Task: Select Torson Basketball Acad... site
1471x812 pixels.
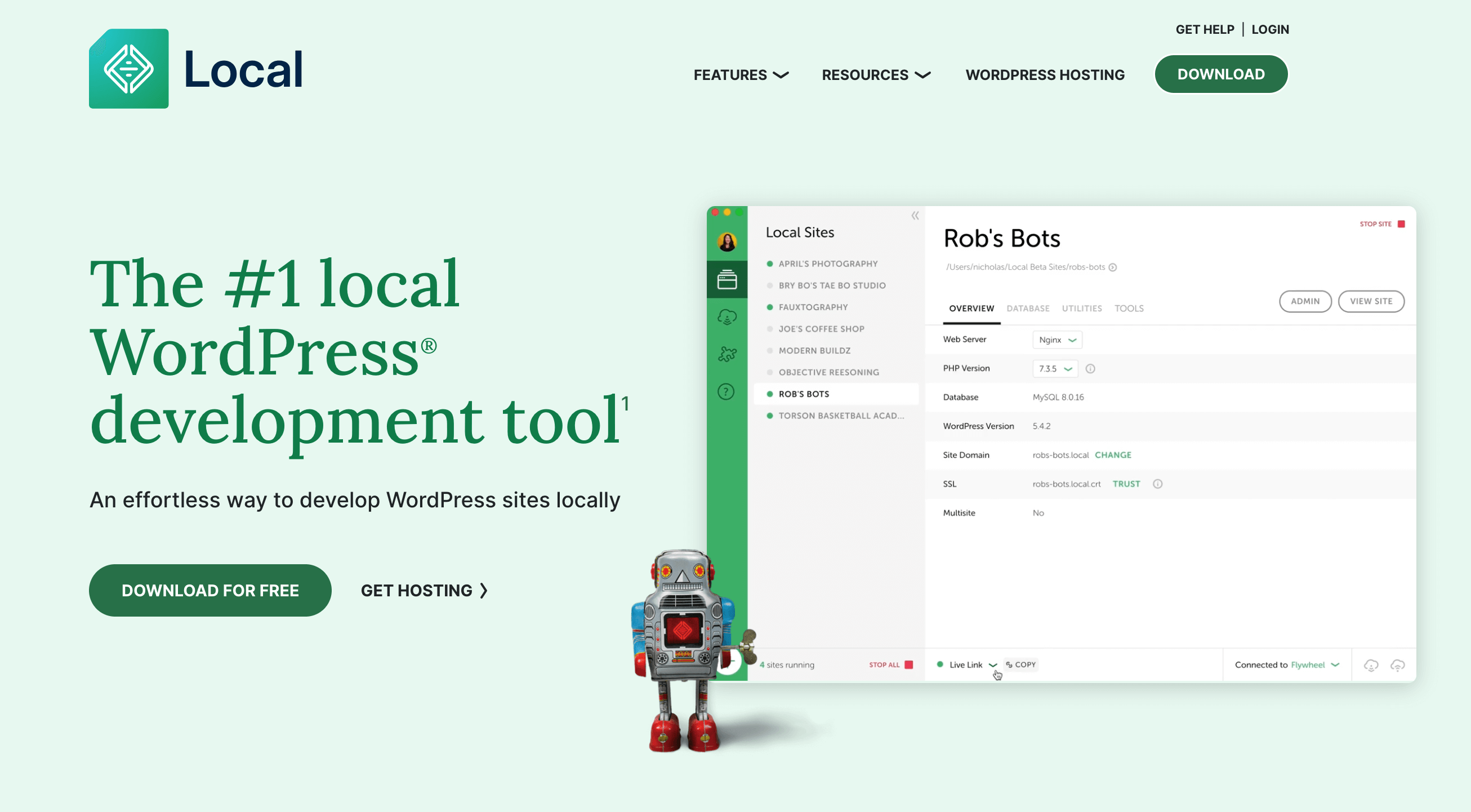Action: (836, 416)
